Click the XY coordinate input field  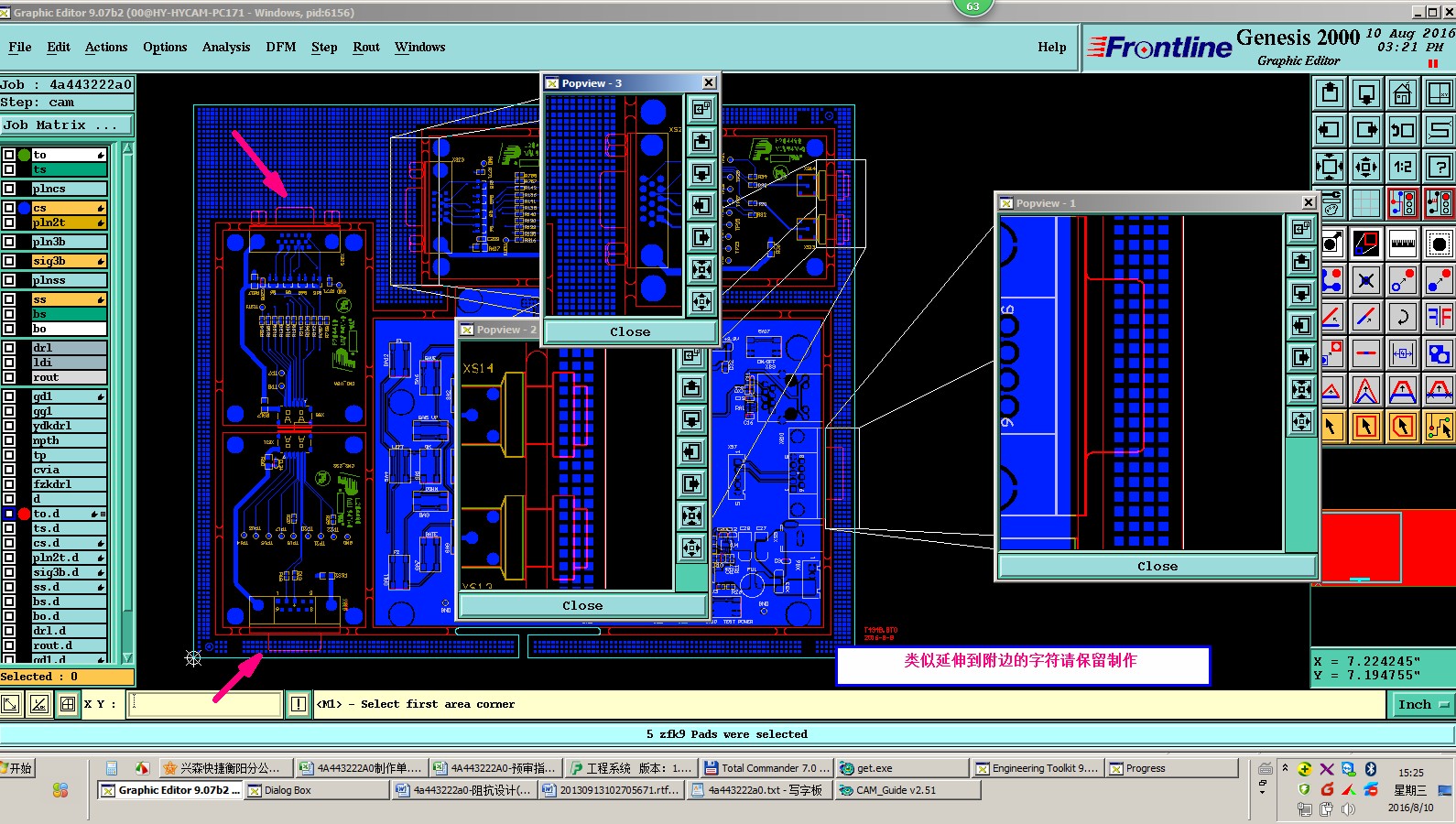pyautogui.click(x=205, y=704)
